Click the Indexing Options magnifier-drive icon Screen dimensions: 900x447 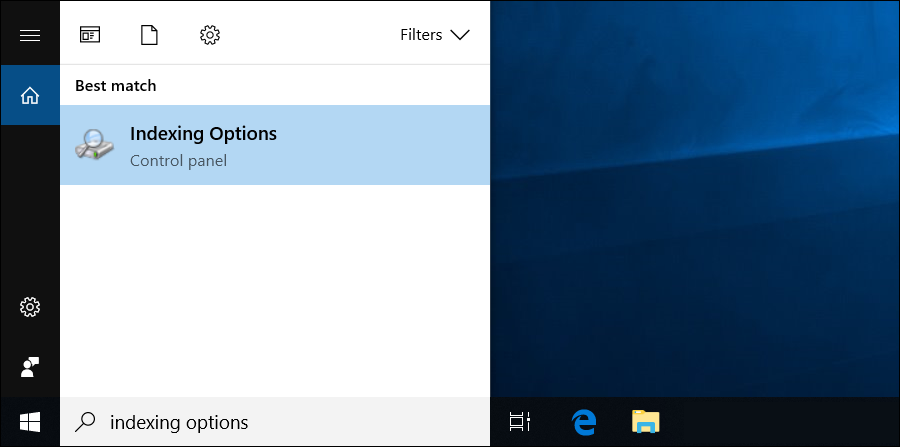click(95, 145)
